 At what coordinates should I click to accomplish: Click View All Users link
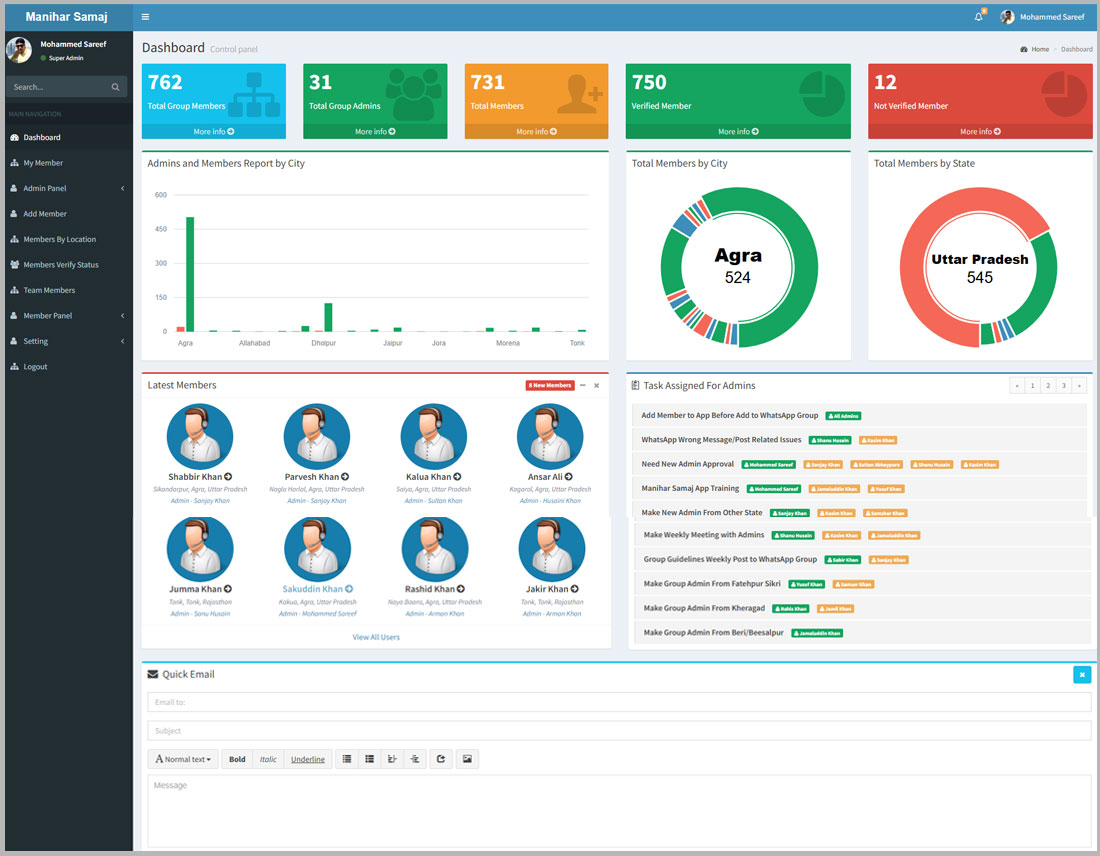tap(376, 637)
